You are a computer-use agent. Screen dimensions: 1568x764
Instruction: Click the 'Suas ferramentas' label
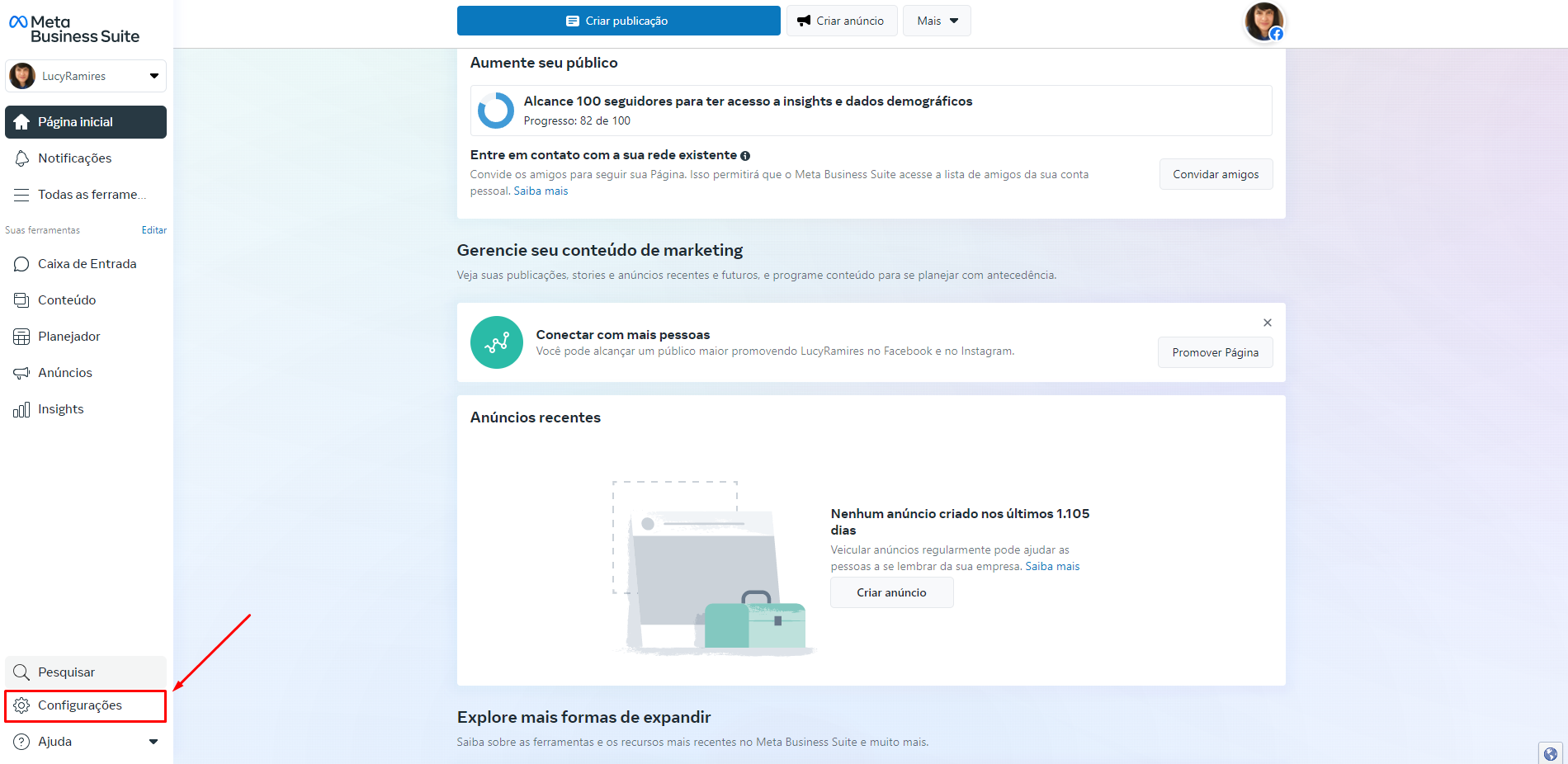point(42,230)
